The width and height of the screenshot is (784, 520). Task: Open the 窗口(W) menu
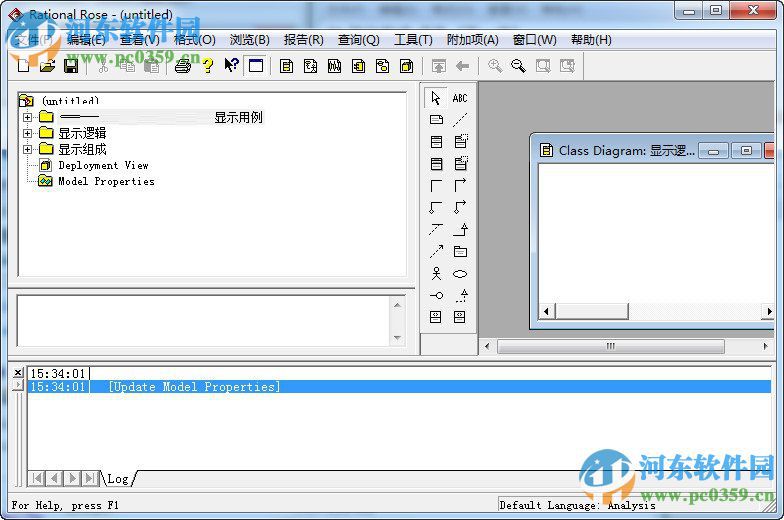534,40
